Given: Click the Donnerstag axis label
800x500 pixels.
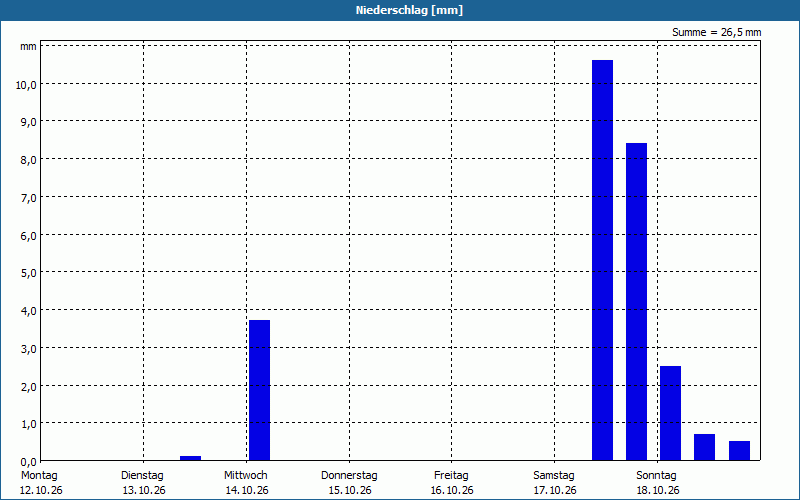Looking at the screenshot, I should click(x=349, y=476).
